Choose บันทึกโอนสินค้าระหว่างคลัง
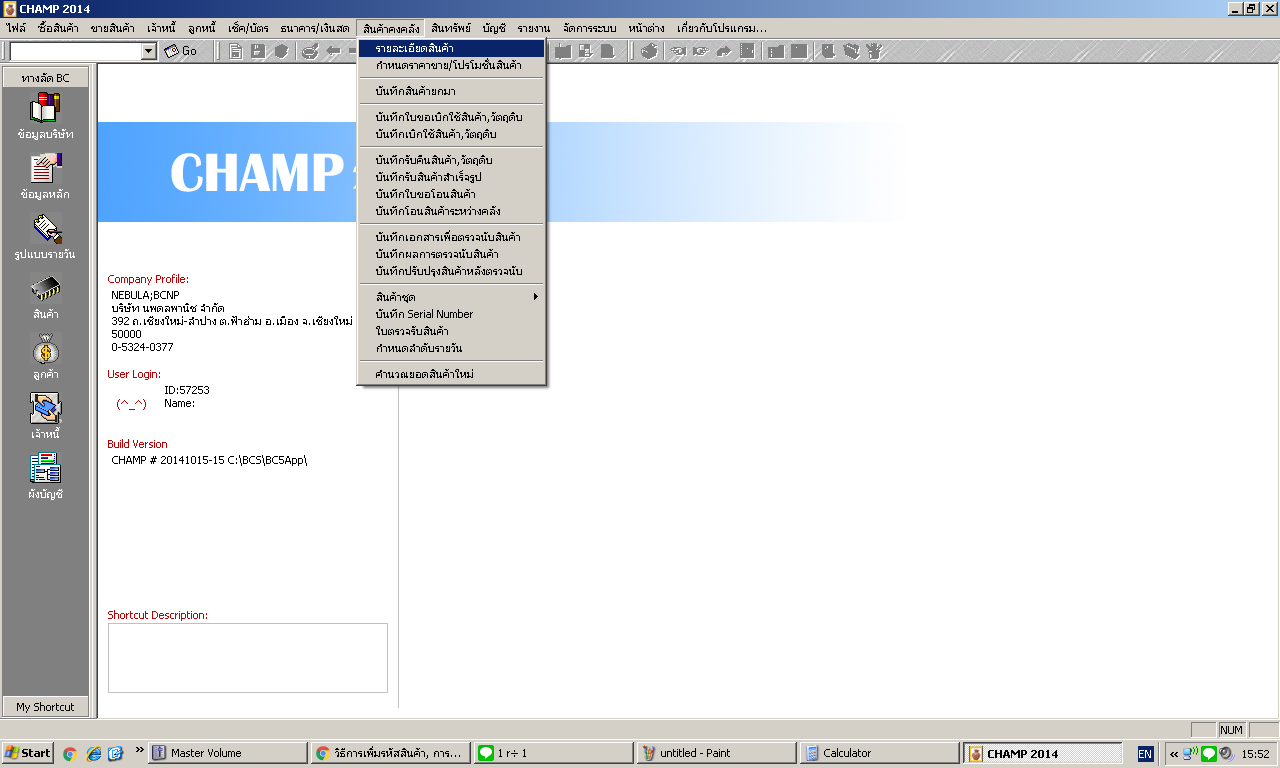This screenshot has height=768, width=1280. tap(452, 211)
